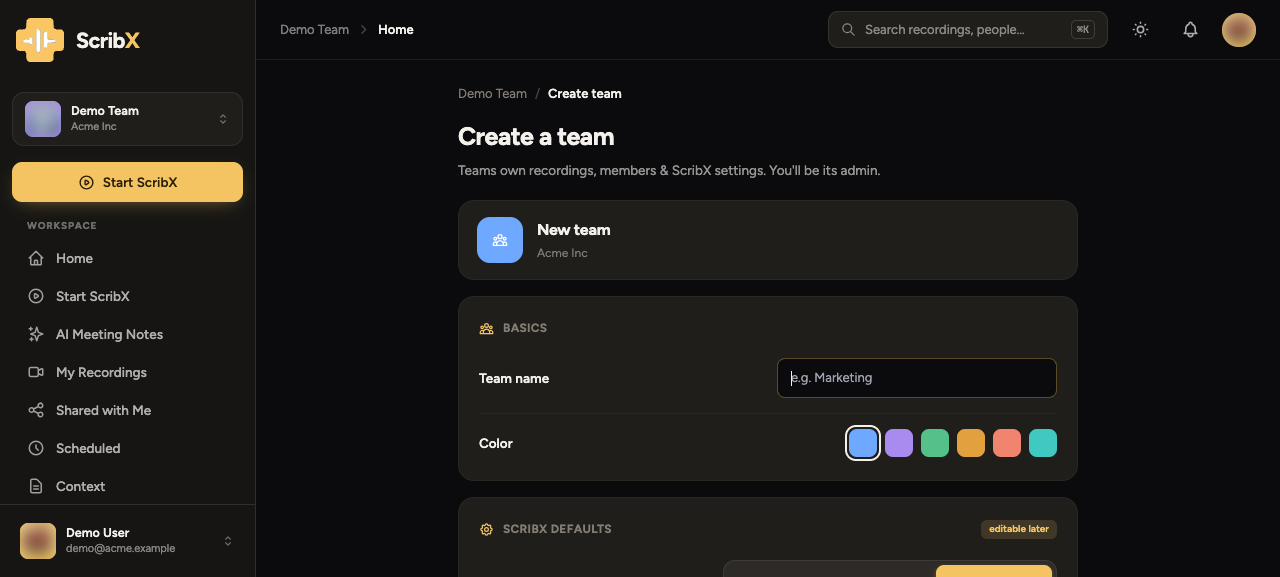Click the Create a team heading
Image resolution: width=1280 pixels, height=577 pixels.
(536, 137)
